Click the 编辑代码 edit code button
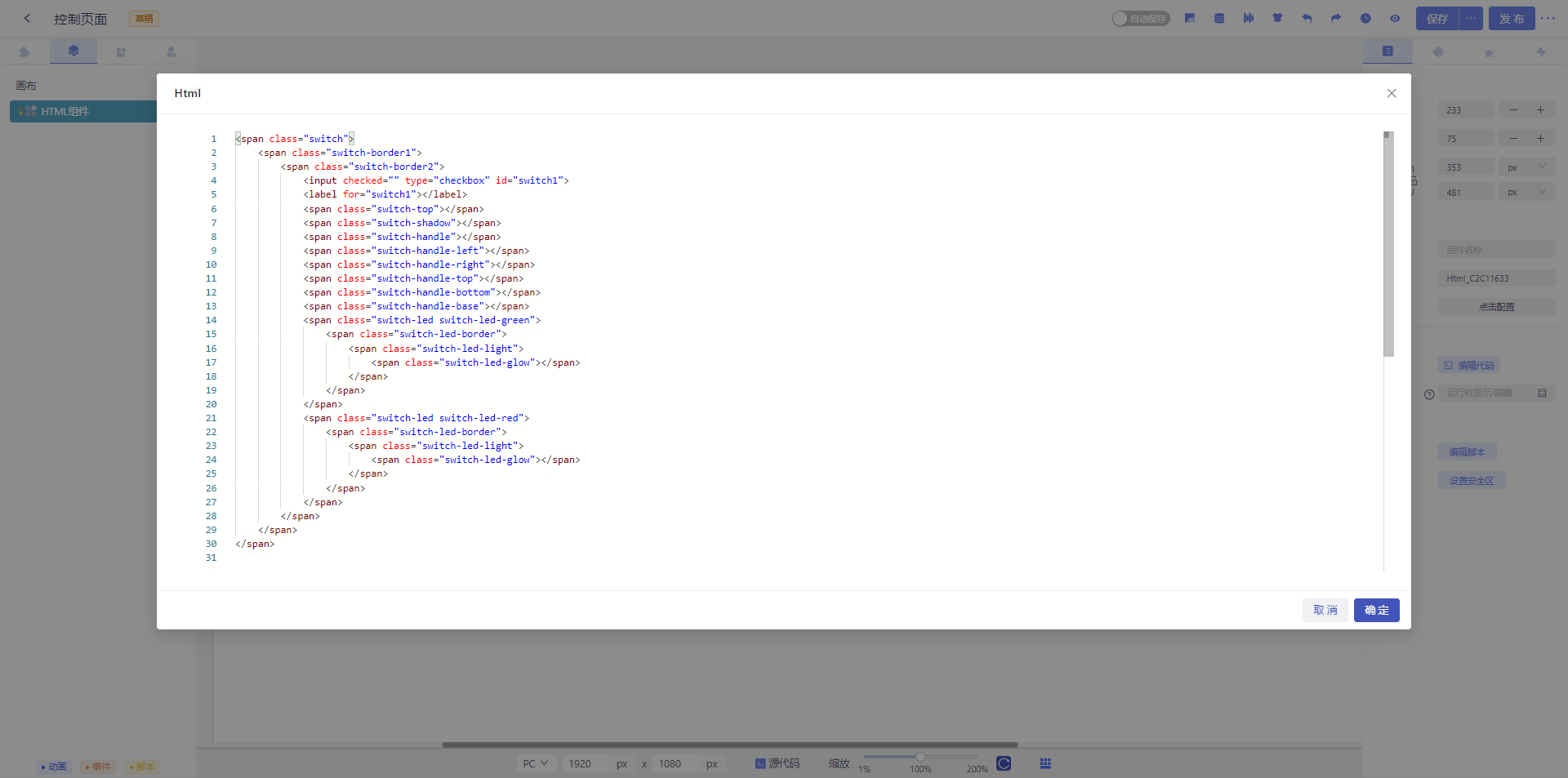The height and width of the screenshot is (778, 1568). click(x=1469, y=366)
